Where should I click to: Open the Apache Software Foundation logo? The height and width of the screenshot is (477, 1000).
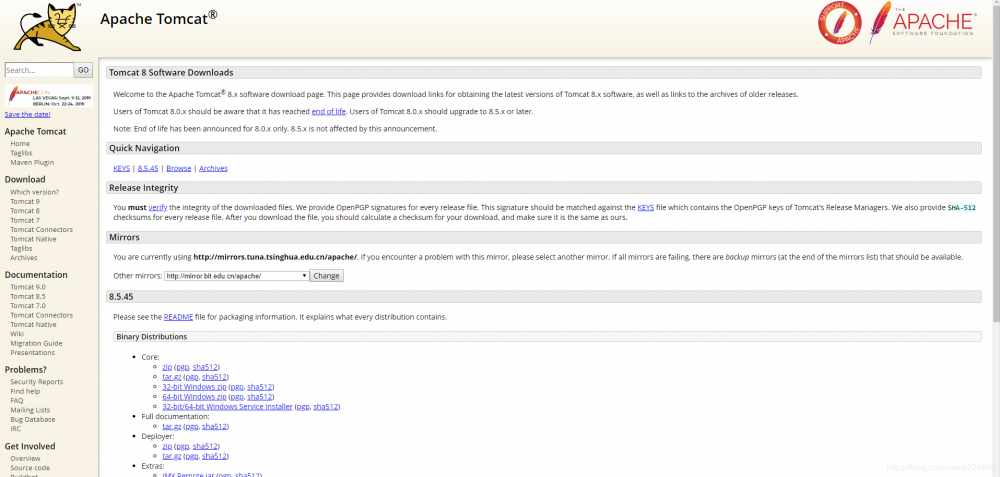coord(922,22)
